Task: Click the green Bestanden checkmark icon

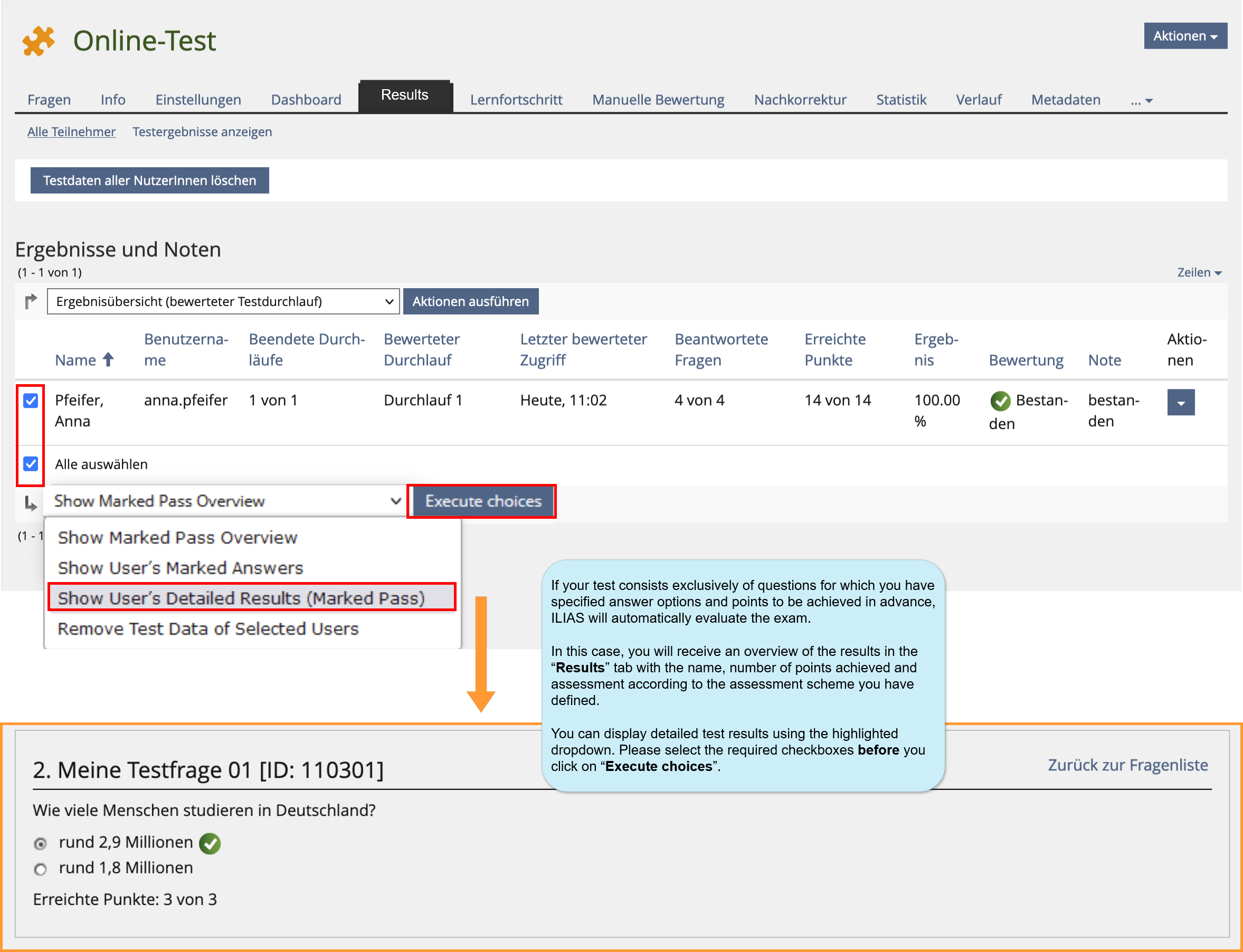Action: [x=1000, y=401]
